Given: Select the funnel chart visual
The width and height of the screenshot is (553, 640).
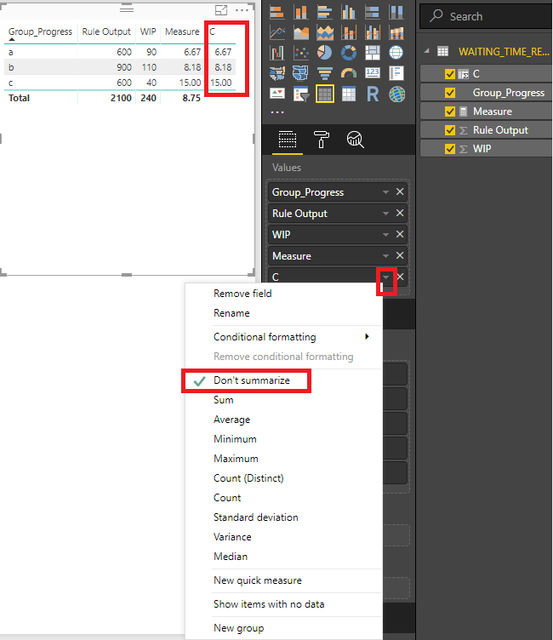Looking at the screenshot, I should coord(325,73).
